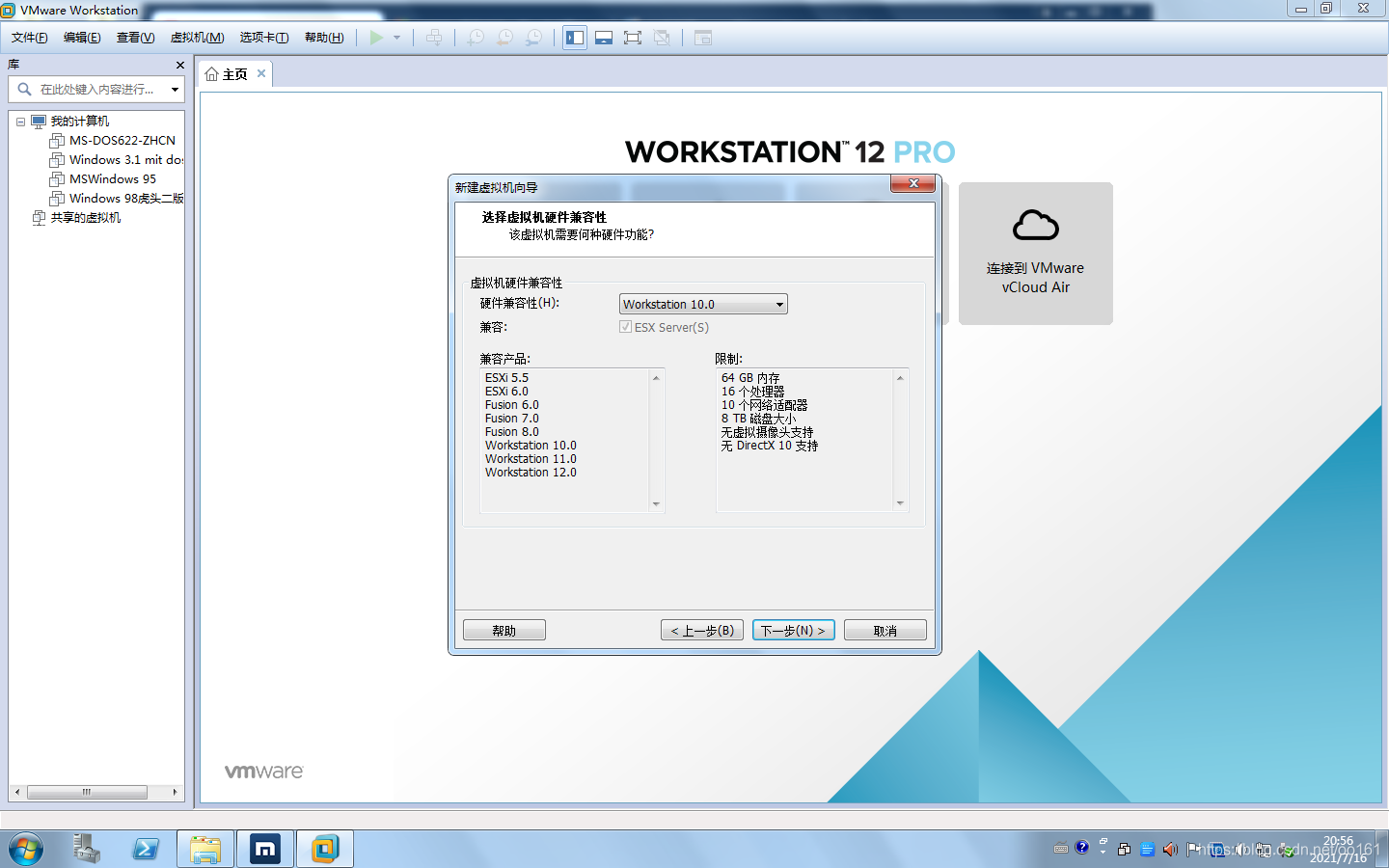Select the 共享的虚拟机 tree item

[86, 218]
